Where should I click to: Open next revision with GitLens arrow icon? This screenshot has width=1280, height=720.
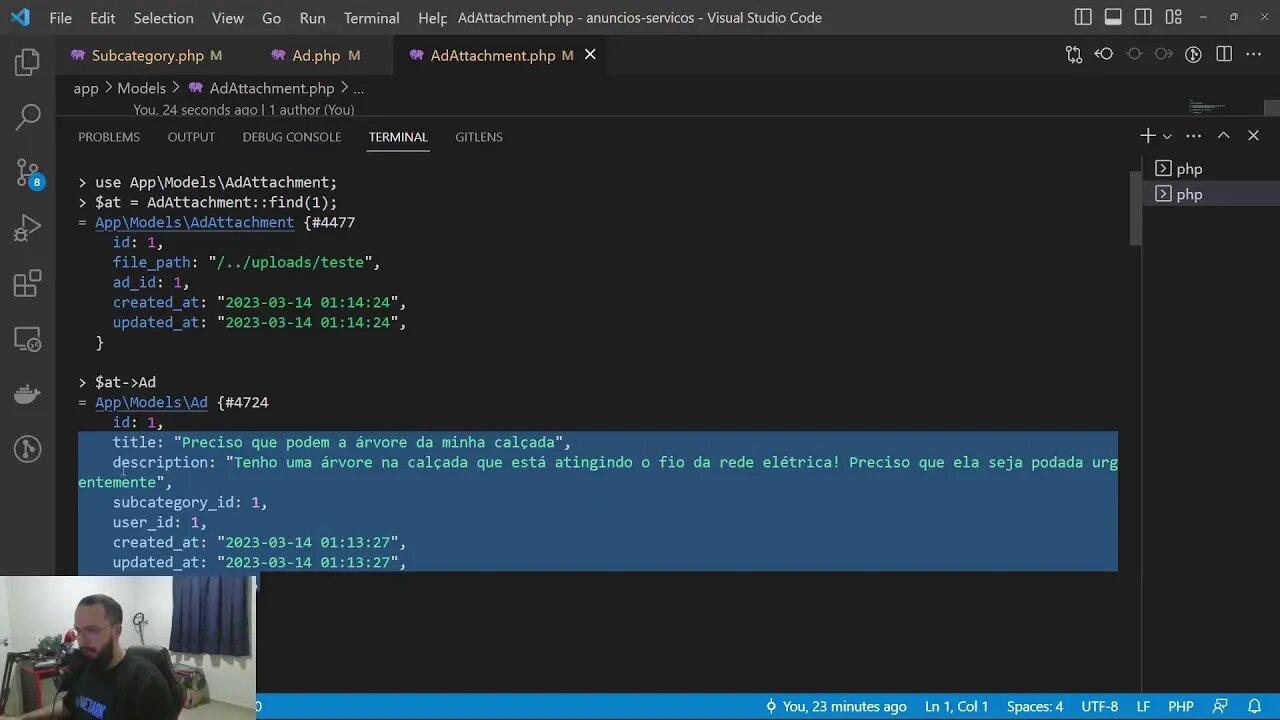[1163, 55]
